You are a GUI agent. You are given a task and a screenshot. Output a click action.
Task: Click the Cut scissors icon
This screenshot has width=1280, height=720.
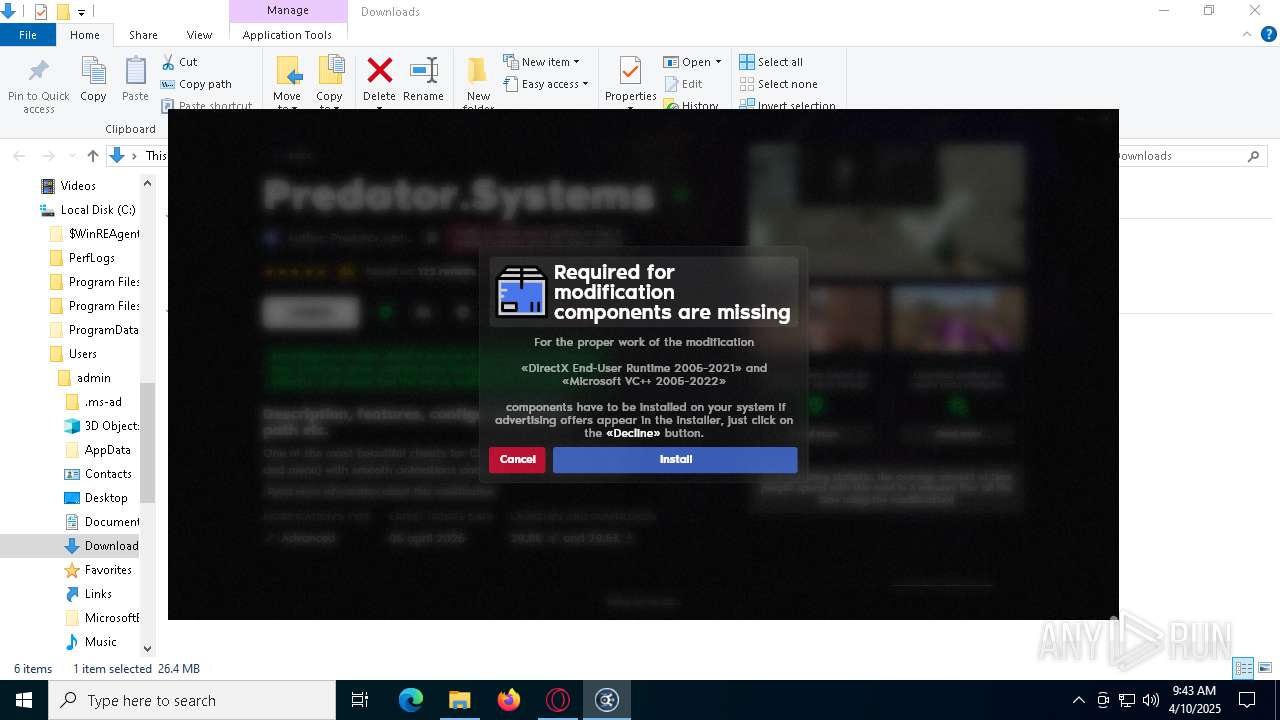click(168, 62)
